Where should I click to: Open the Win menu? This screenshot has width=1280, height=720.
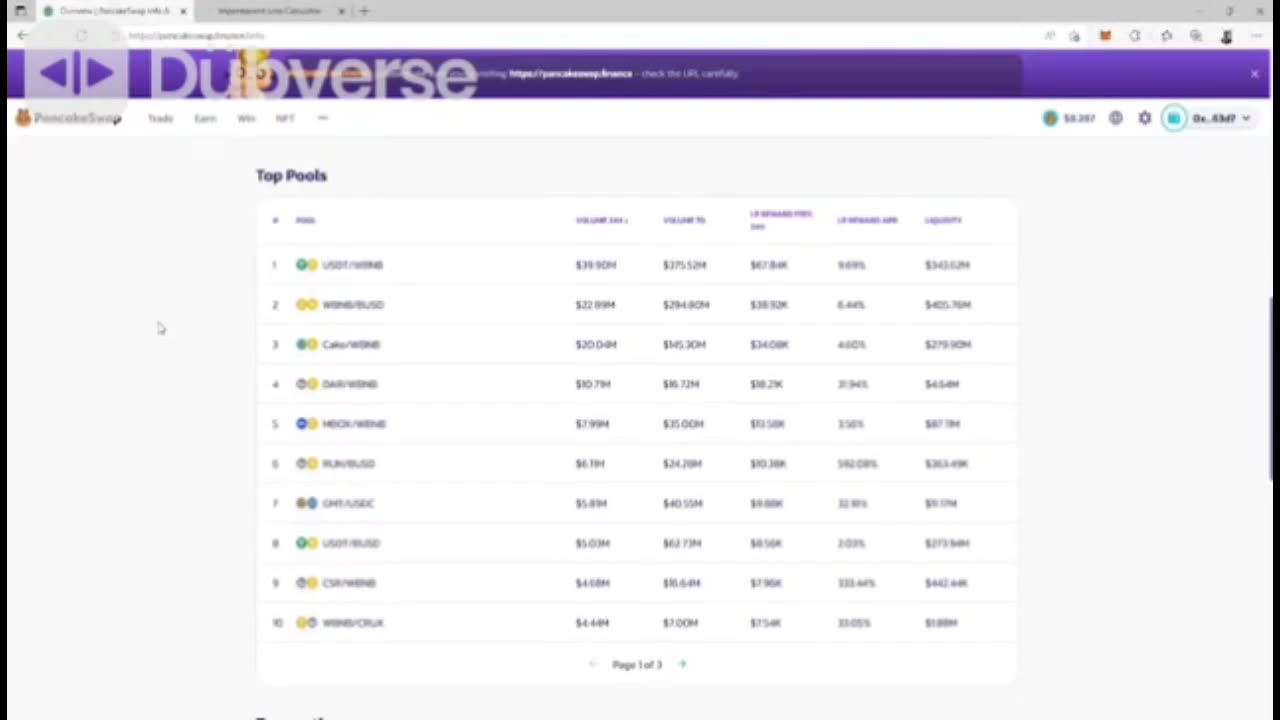[x=246, y=118]
